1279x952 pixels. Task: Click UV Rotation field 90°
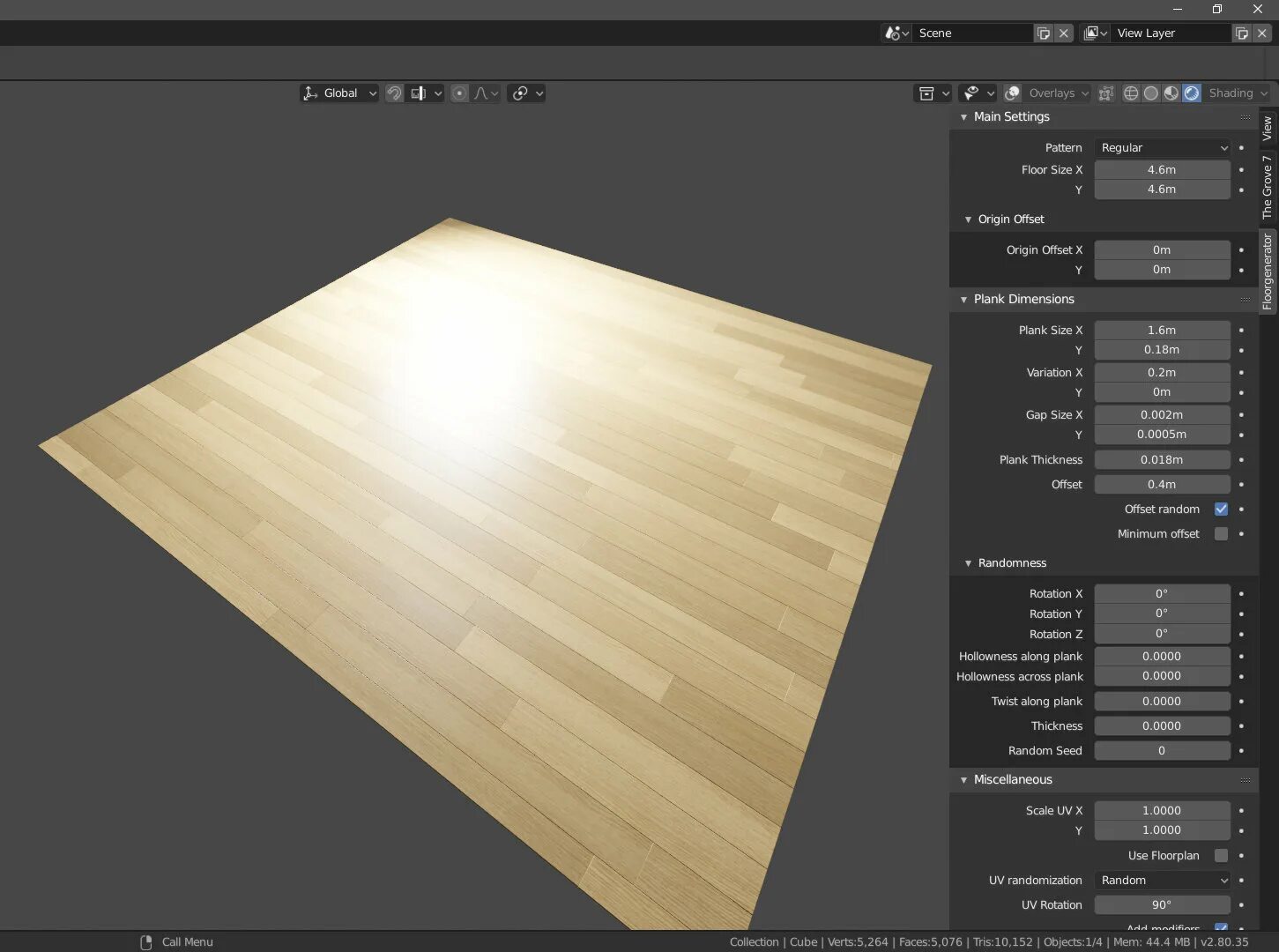point(1162,904)
